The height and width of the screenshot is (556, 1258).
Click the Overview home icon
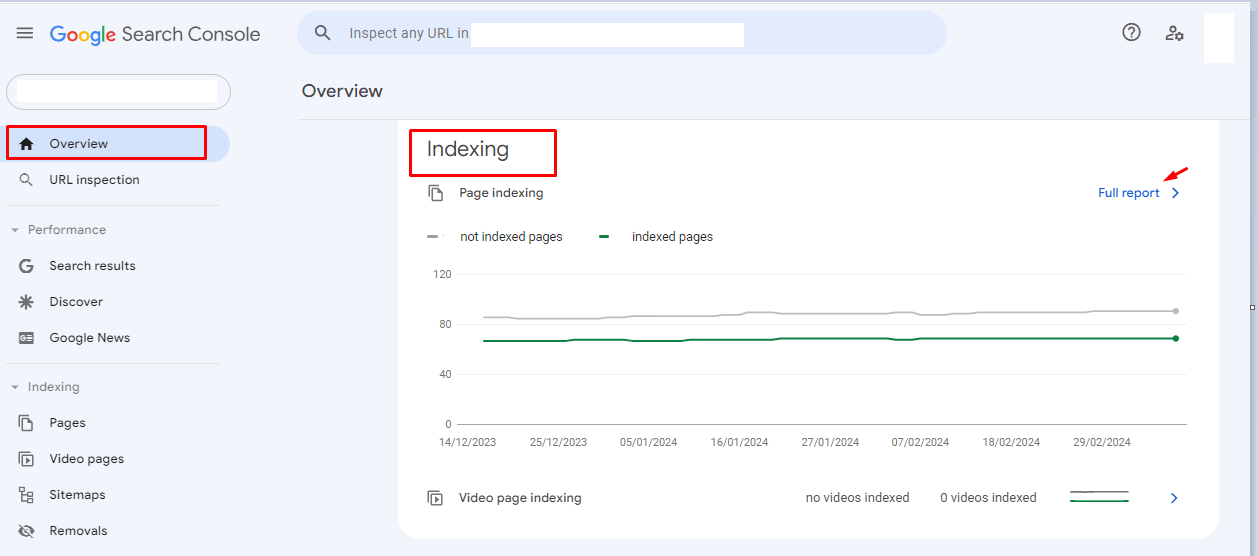tap(27, 144)
